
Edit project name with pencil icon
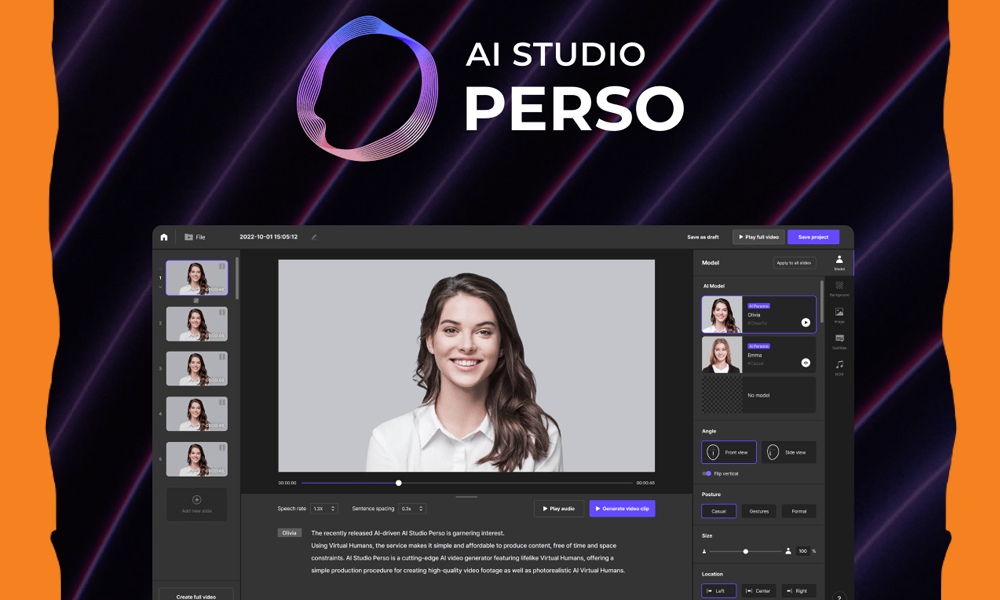click(314, 237)
